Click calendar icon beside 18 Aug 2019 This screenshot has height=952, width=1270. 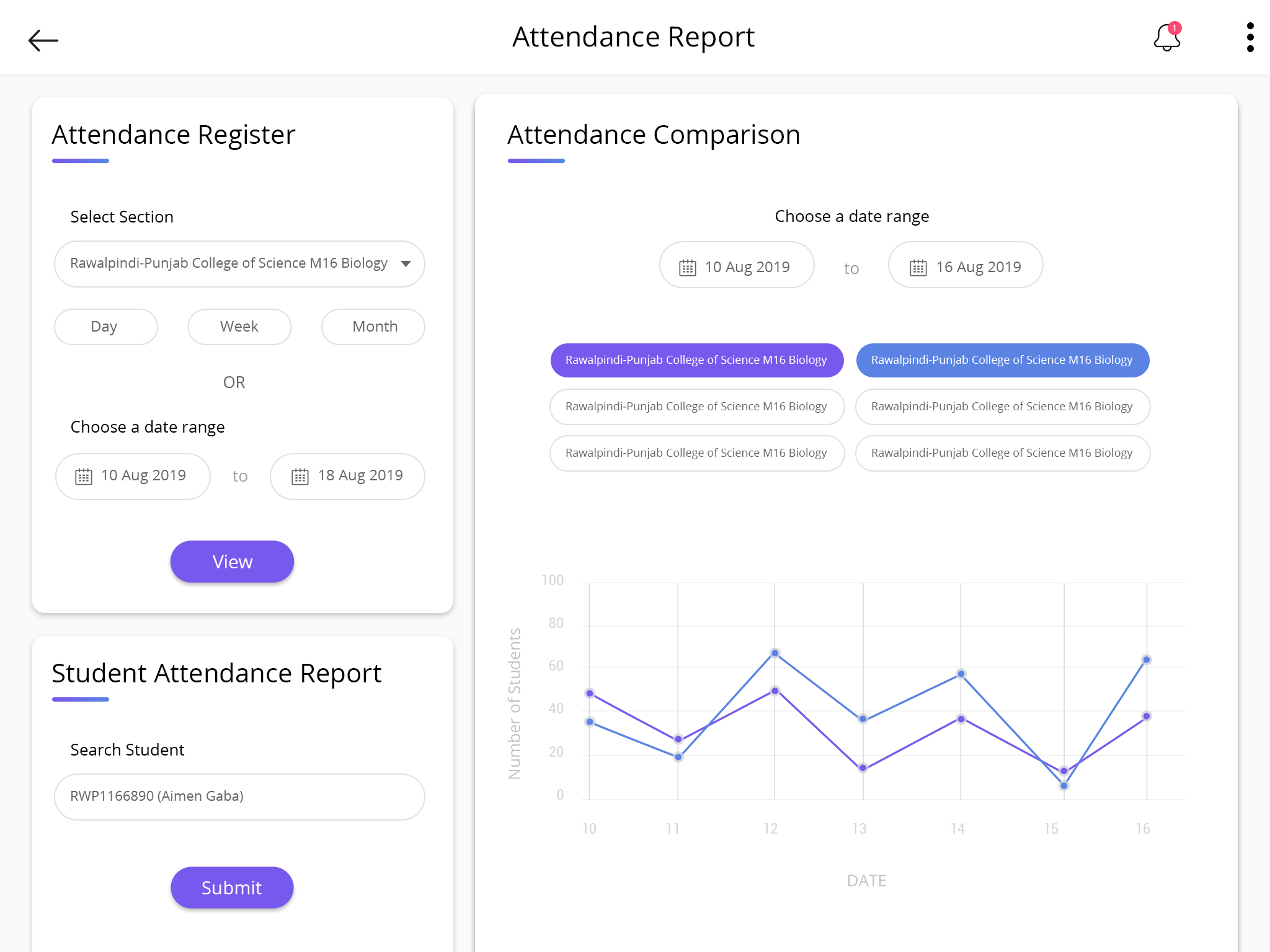300,476
